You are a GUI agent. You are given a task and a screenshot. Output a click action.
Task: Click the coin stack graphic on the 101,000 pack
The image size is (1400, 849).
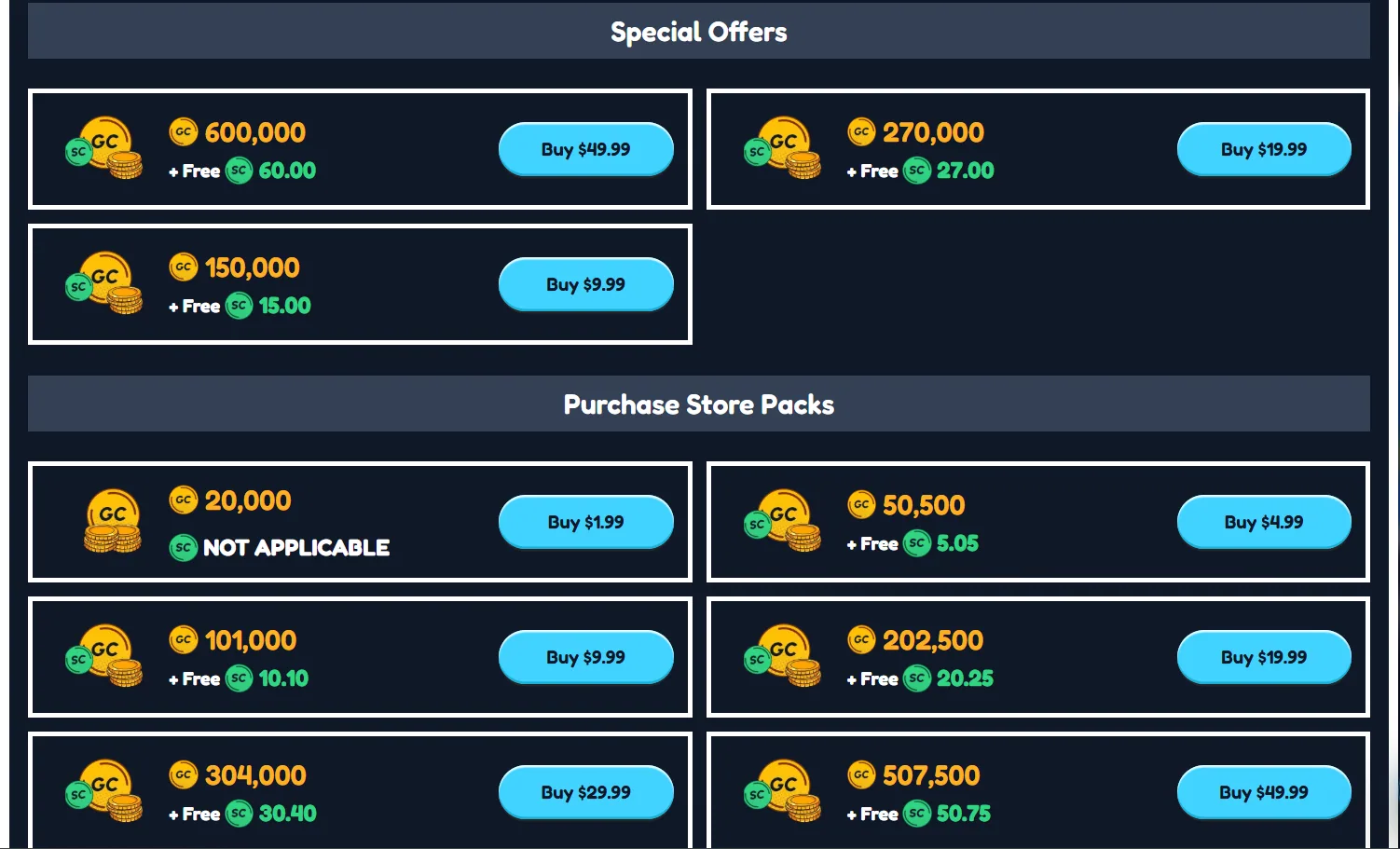pyautogui.click(x=105, y=657)
